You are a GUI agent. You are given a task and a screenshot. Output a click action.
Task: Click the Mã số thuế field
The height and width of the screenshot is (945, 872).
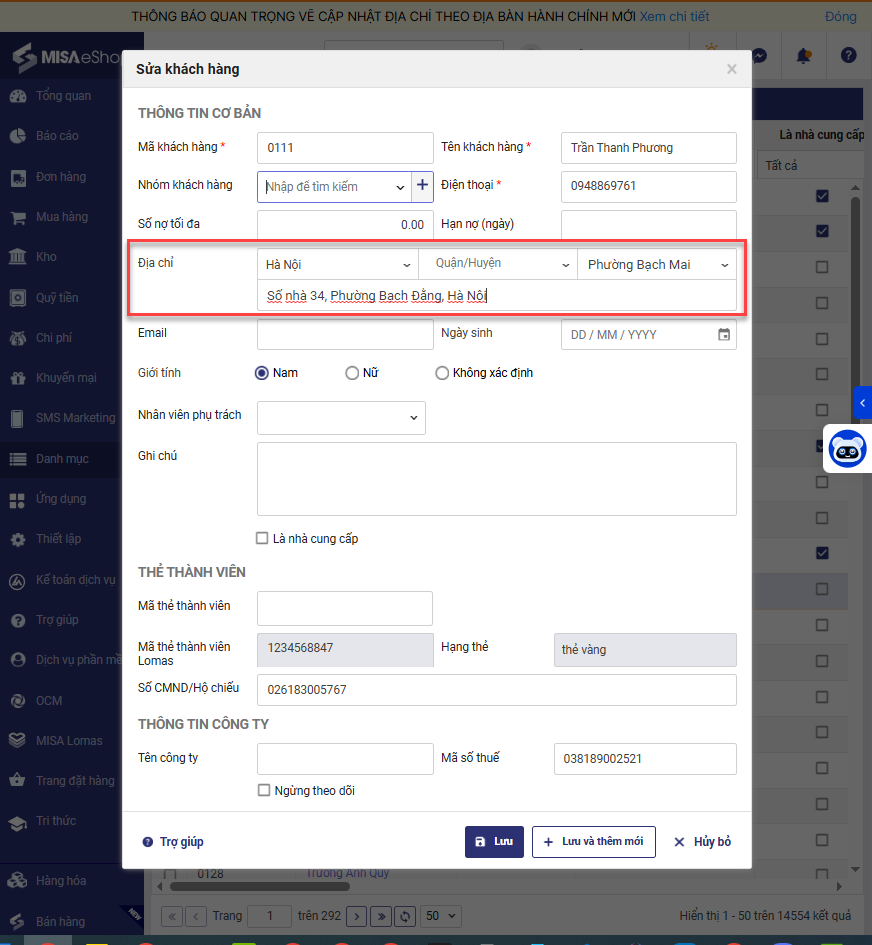click(645, 759)
